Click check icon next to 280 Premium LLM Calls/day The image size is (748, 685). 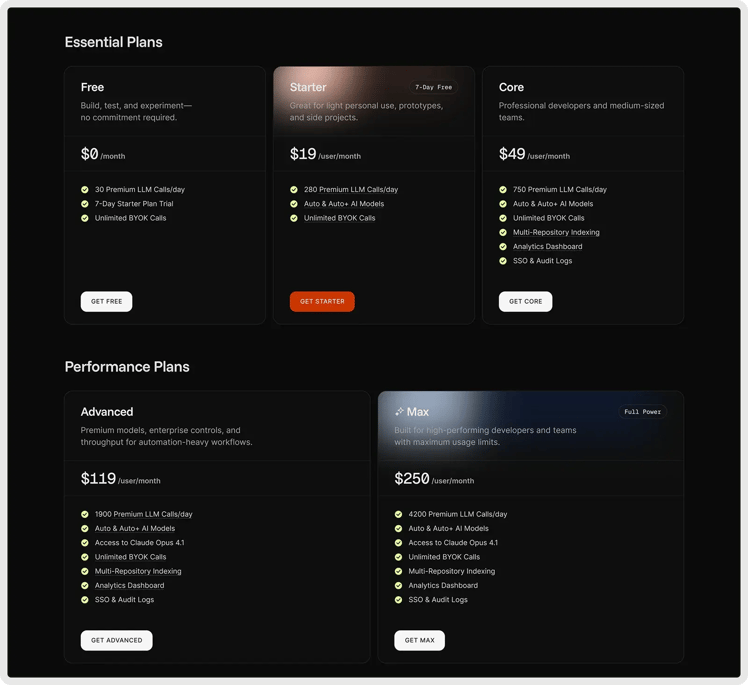pyautogui.click(x=294, y=189)
